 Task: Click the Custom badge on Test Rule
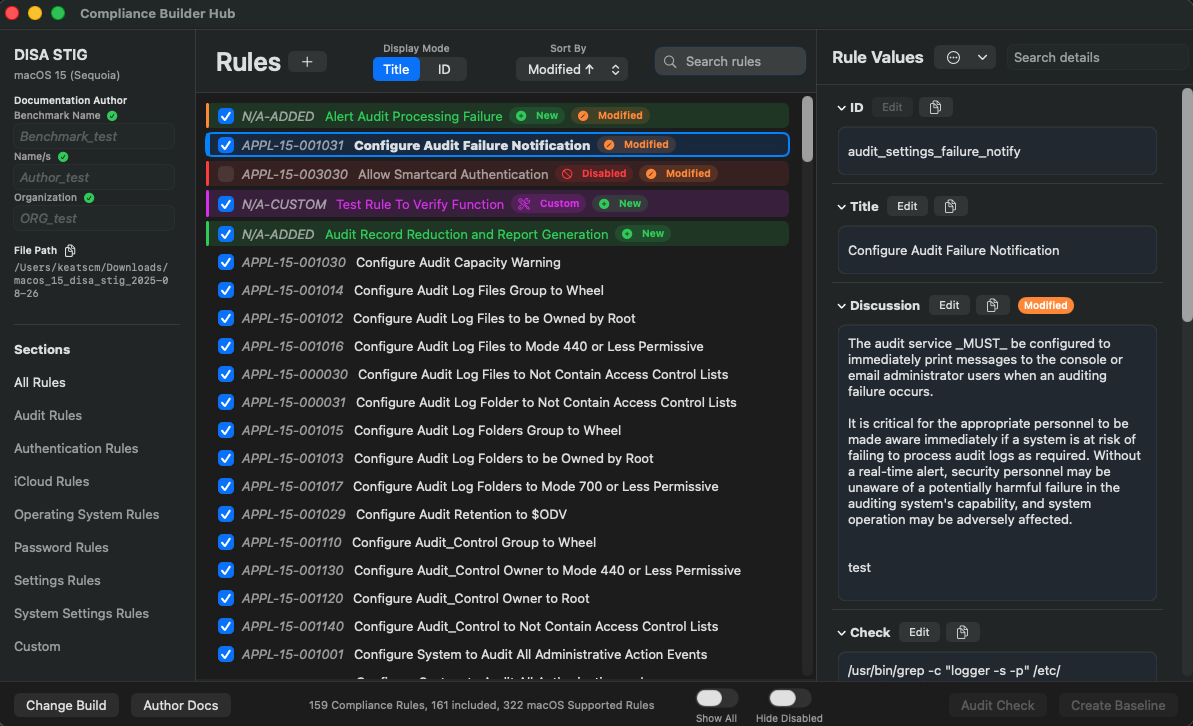point(548,203)
